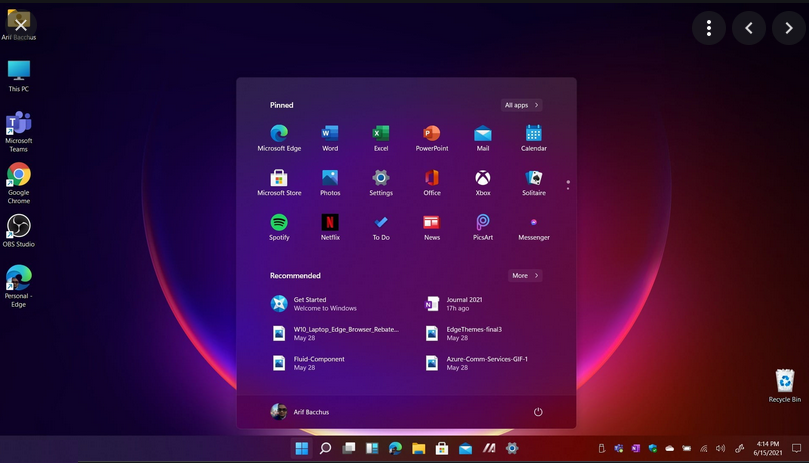This screenshot has width=809, height=463.
Task: Select Google Chrome desktop shortcut
Action: click(19, 183)
